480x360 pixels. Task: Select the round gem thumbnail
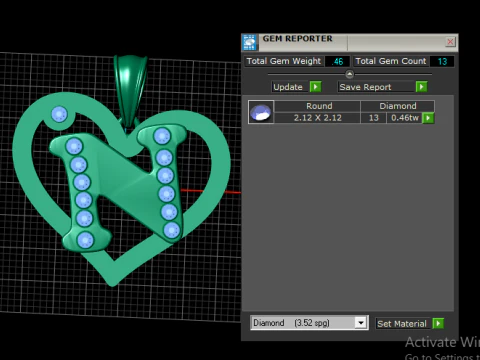[261, 112]
